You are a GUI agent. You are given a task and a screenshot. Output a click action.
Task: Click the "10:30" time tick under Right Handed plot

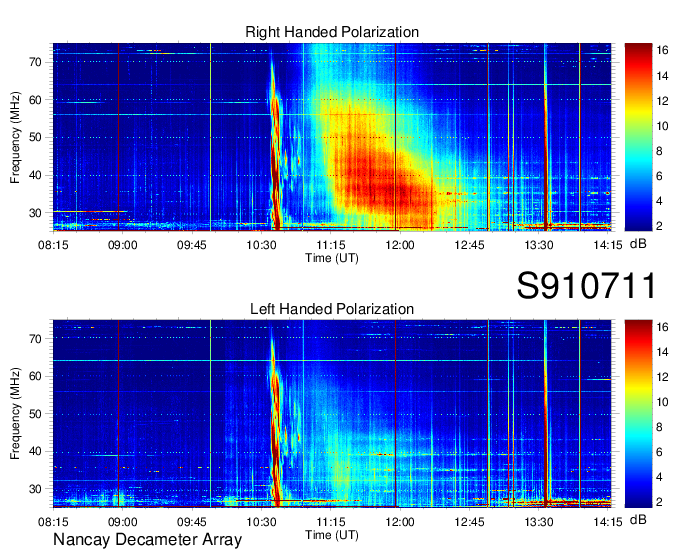tap(261, 245)
